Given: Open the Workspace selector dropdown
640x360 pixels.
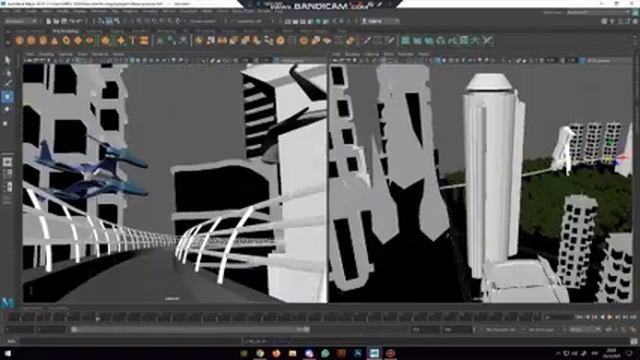Looking at the screenshot, I should [598, 12].
